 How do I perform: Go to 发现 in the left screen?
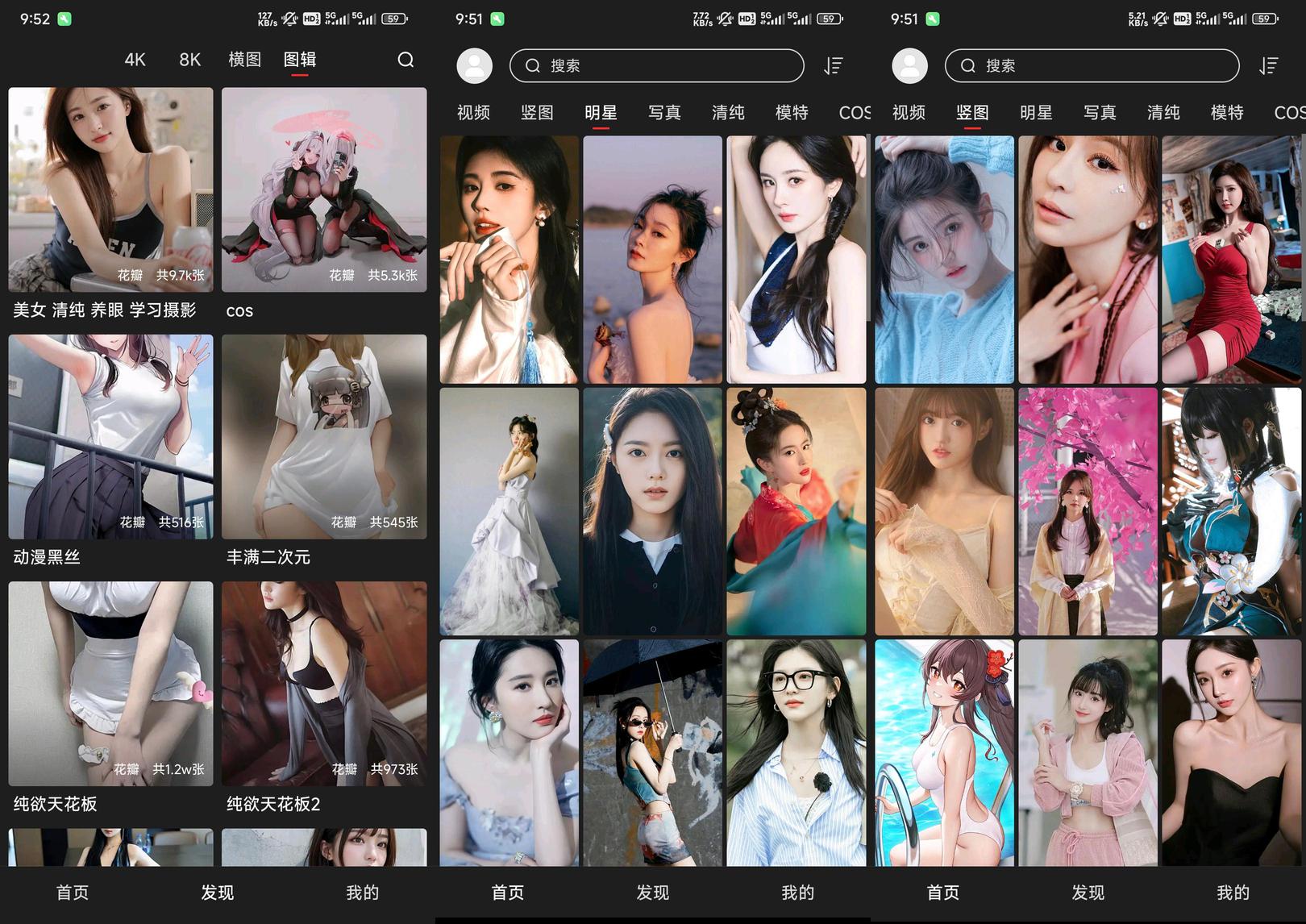217,893
